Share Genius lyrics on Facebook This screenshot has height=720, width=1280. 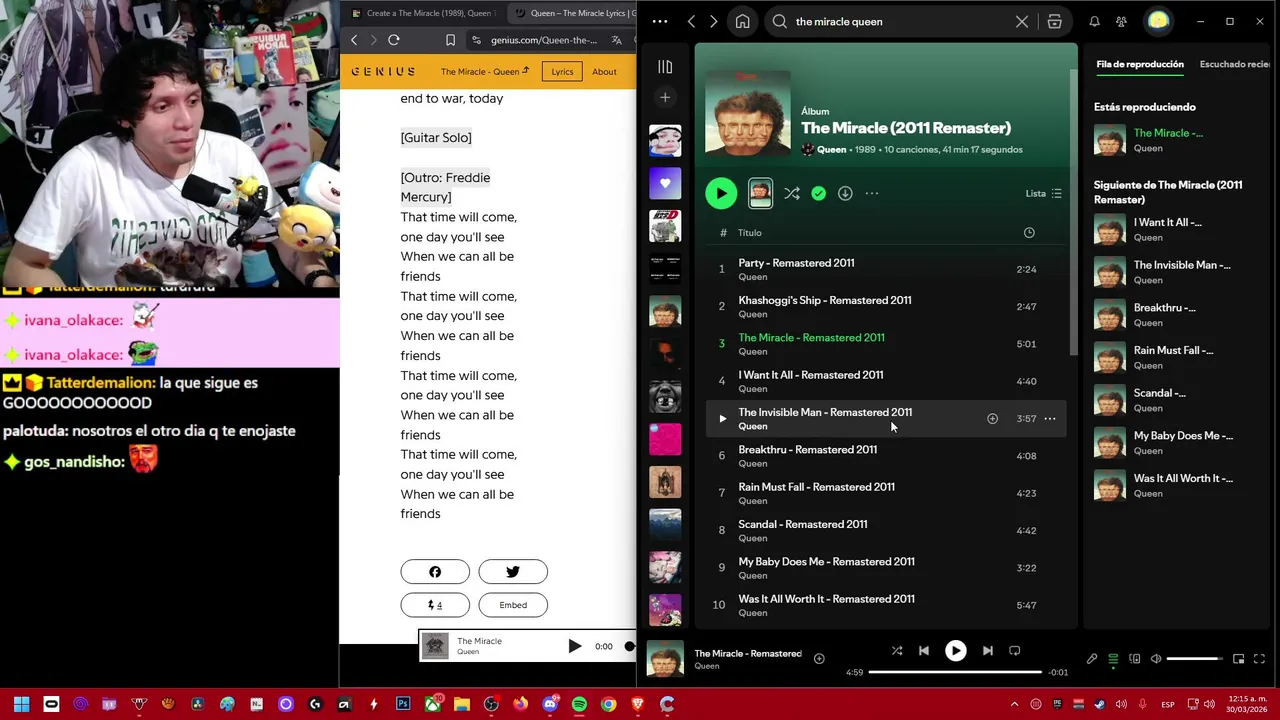(435, 572)
